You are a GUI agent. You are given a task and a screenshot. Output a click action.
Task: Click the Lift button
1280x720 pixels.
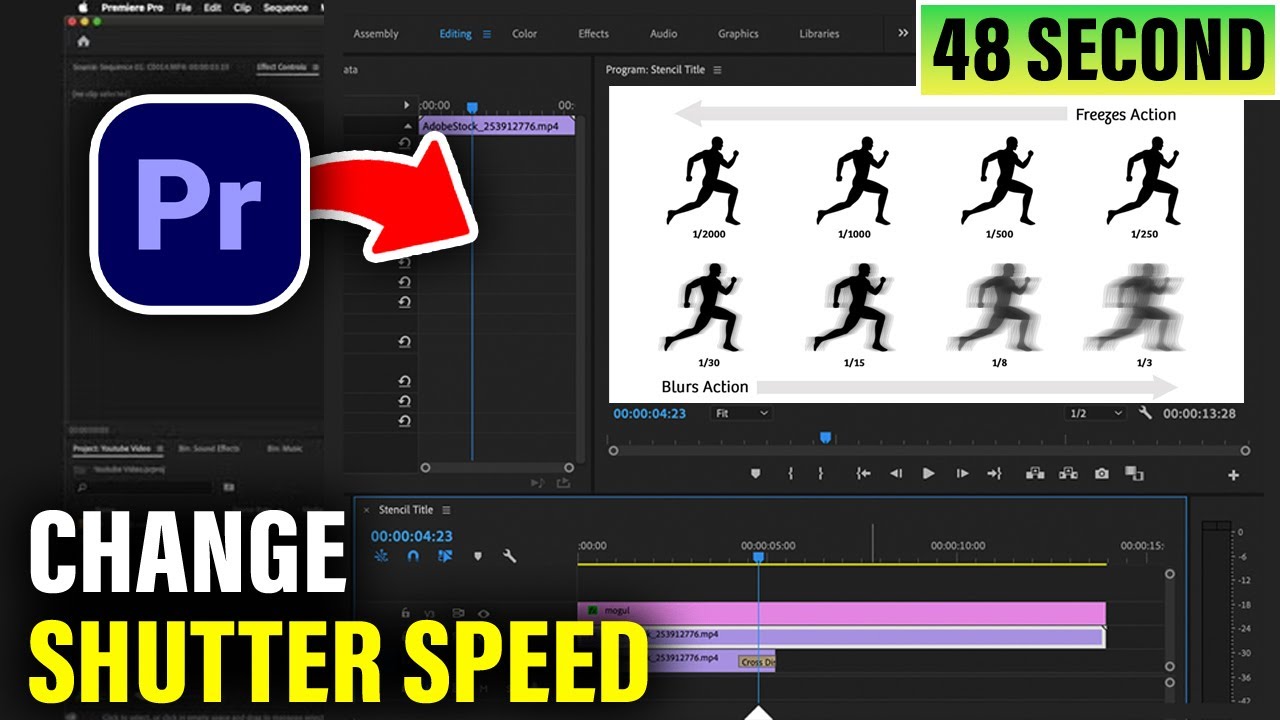coord(1035,474)
